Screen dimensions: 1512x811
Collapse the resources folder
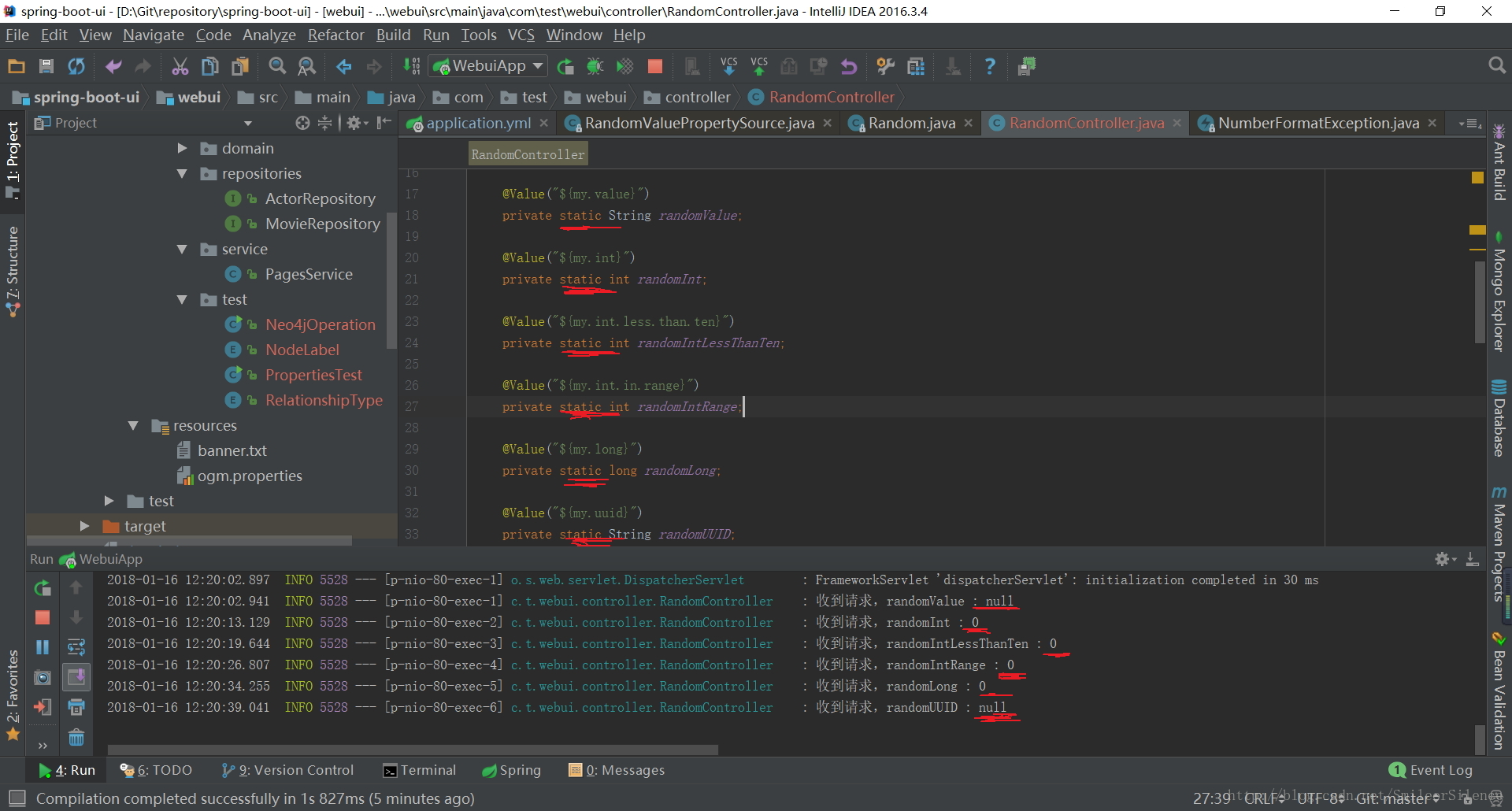tap(133, 425)
